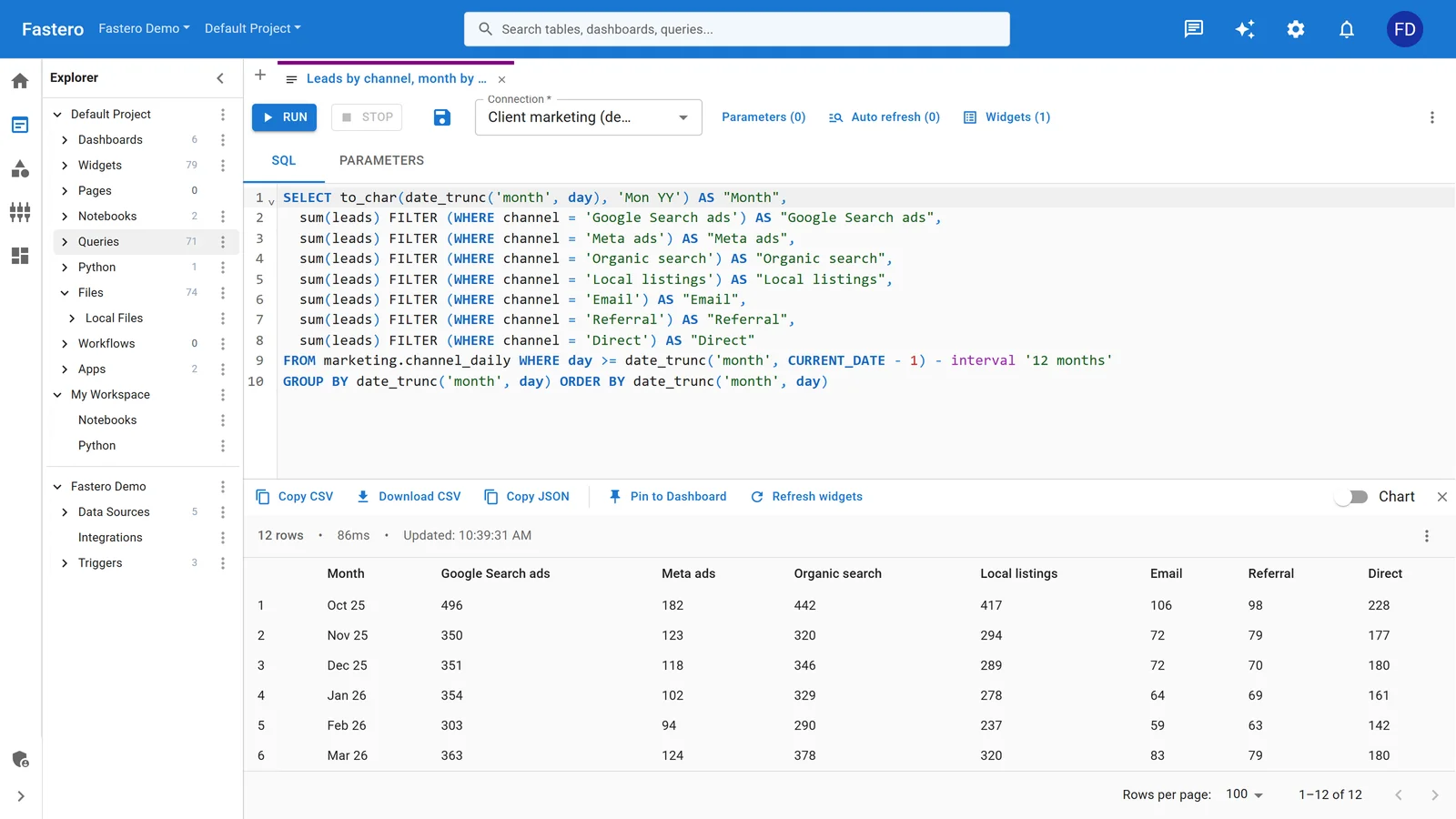The height and width of the screenshot is (819, 1456).
Task: Click the Fastero logo text
Action: (53, 29)
